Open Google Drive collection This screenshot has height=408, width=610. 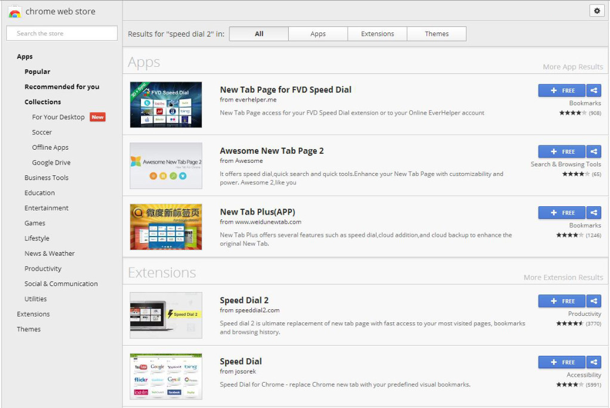pos(51,163)
